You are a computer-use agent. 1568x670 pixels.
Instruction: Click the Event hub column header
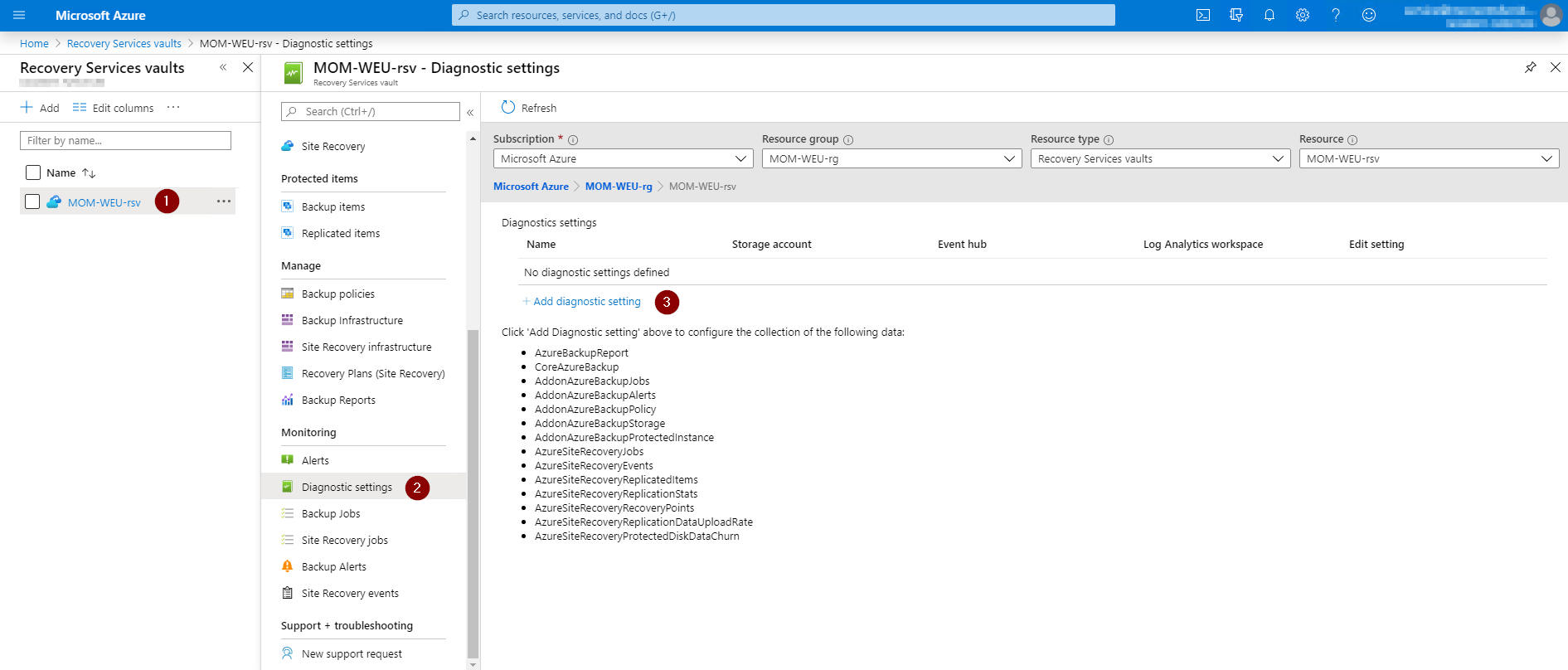click(962, 244)
